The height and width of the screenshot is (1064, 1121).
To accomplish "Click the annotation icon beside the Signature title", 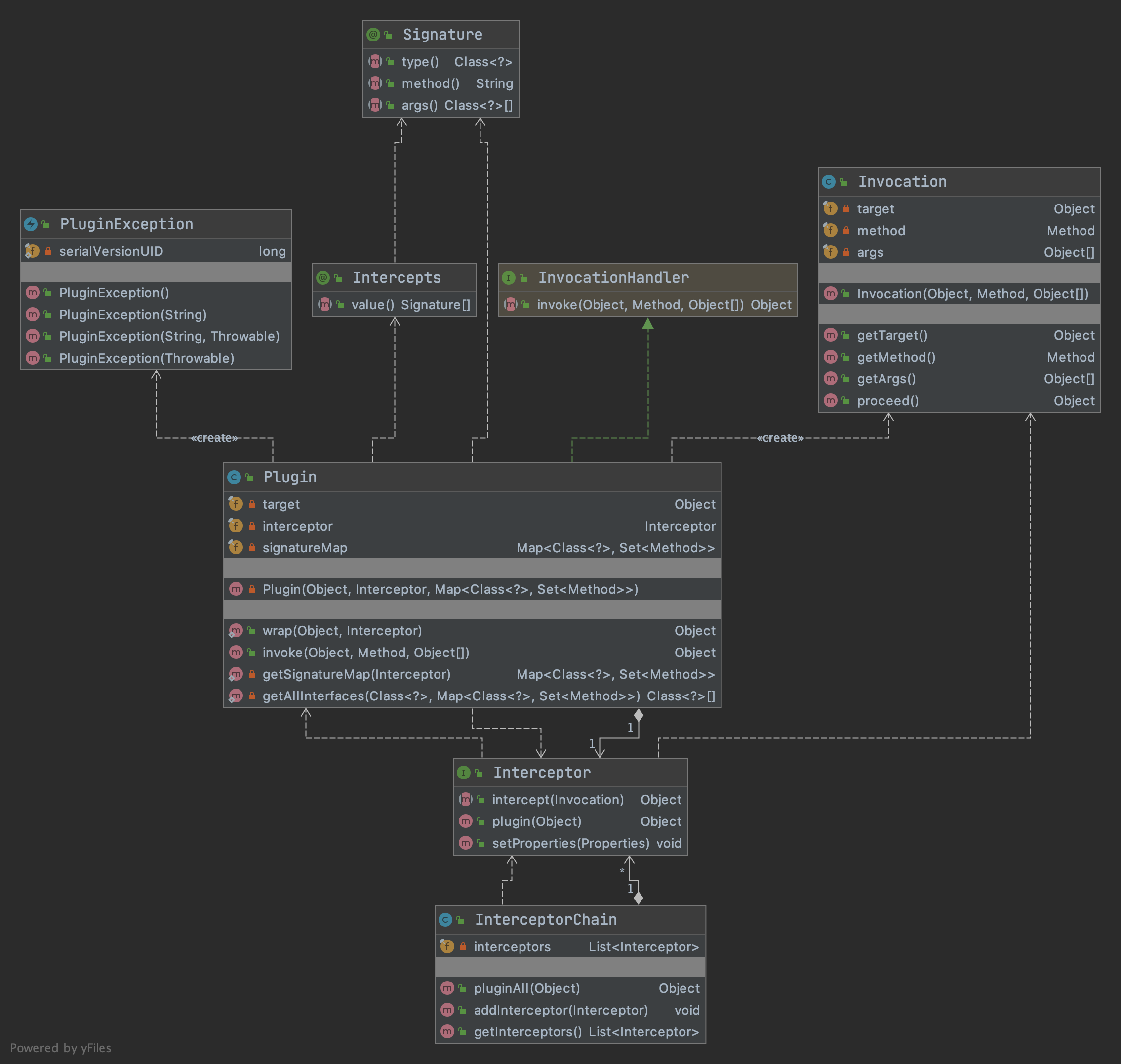I will click(373, 35).
